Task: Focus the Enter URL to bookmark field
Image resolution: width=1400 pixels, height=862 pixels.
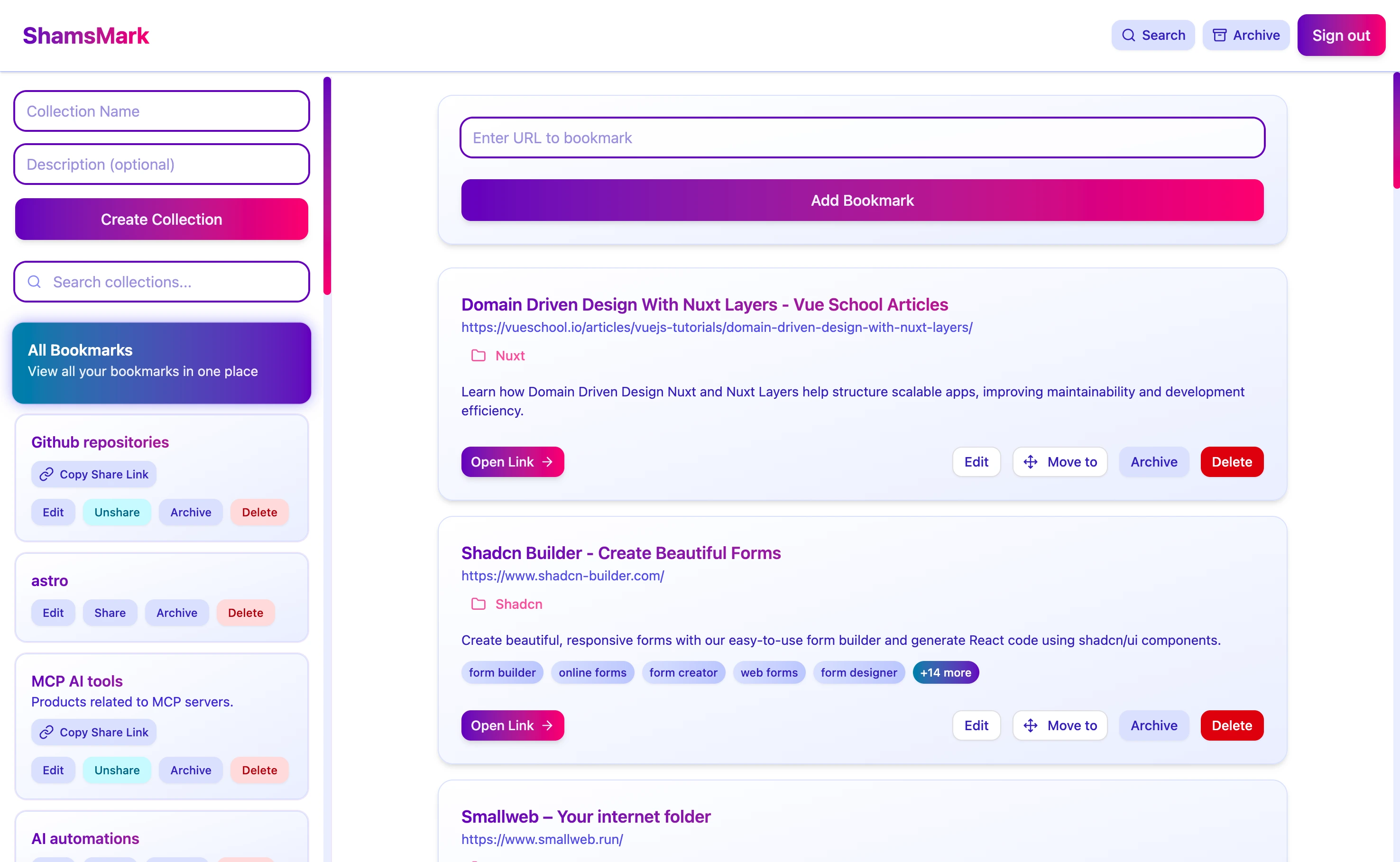Action: click(862, 138)
